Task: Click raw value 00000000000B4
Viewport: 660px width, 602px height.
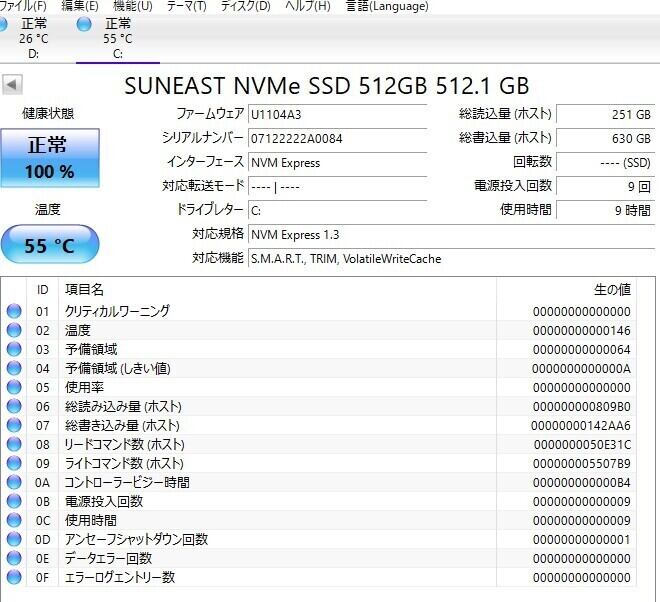Action: coord(582,482)
